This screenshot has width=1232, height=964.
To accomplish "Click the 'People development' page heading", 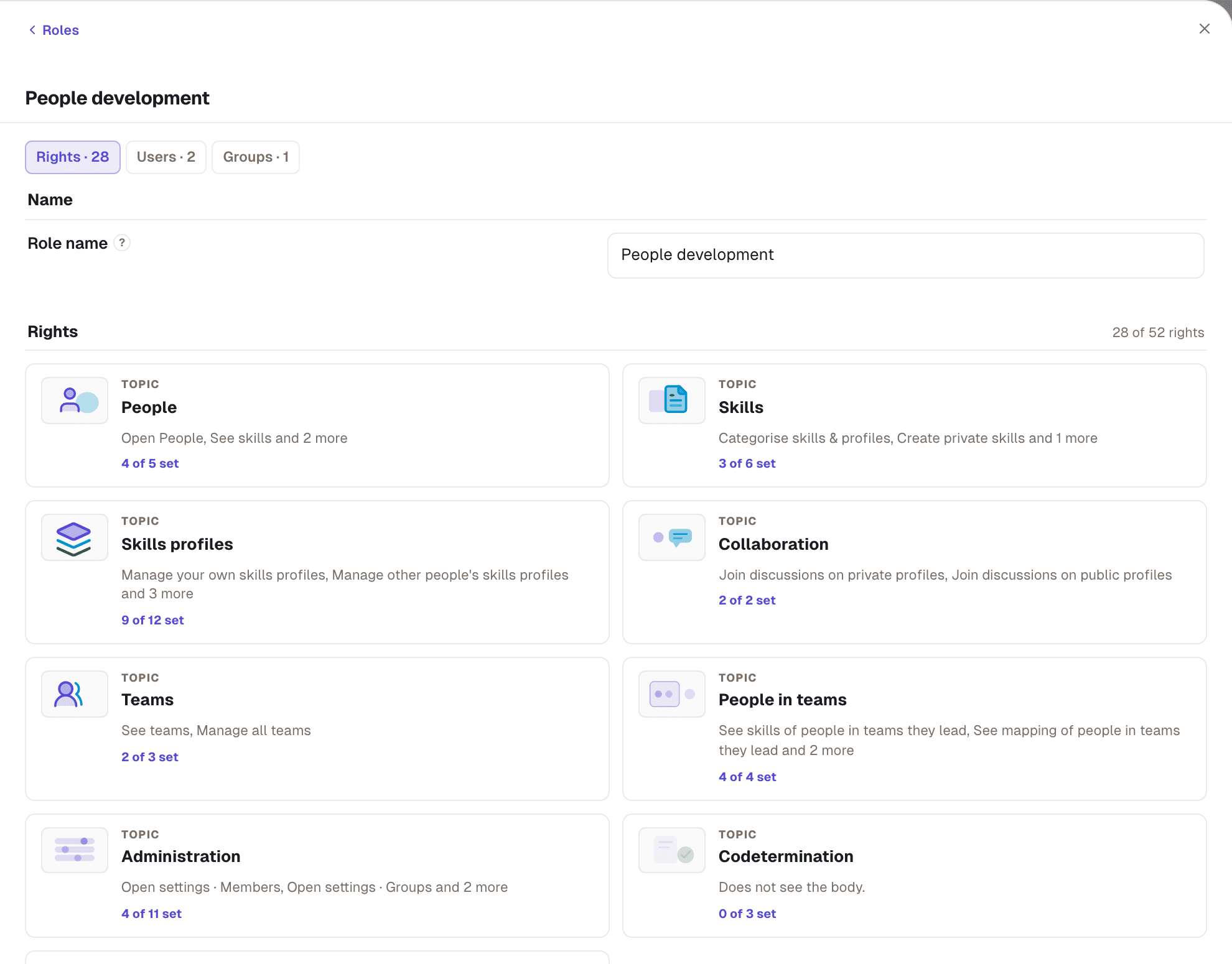I will 117,98.
